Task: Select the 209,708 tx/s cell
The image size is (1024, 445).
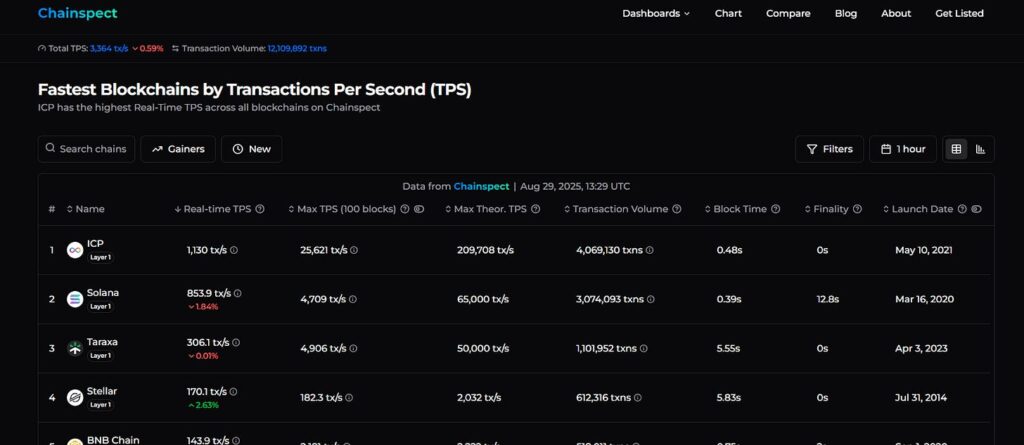Action: pyautogui.click(x=485, y=250)
